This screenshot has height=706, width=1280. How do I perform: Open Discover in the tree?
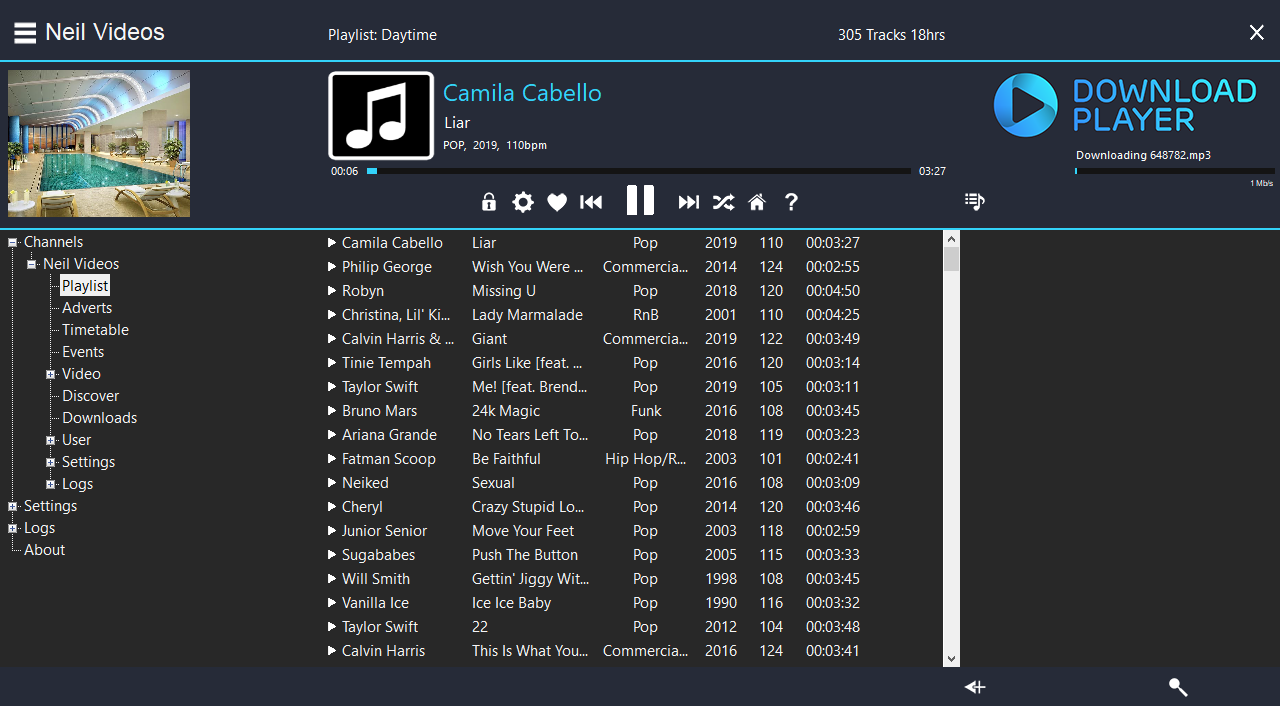[90, 396]
